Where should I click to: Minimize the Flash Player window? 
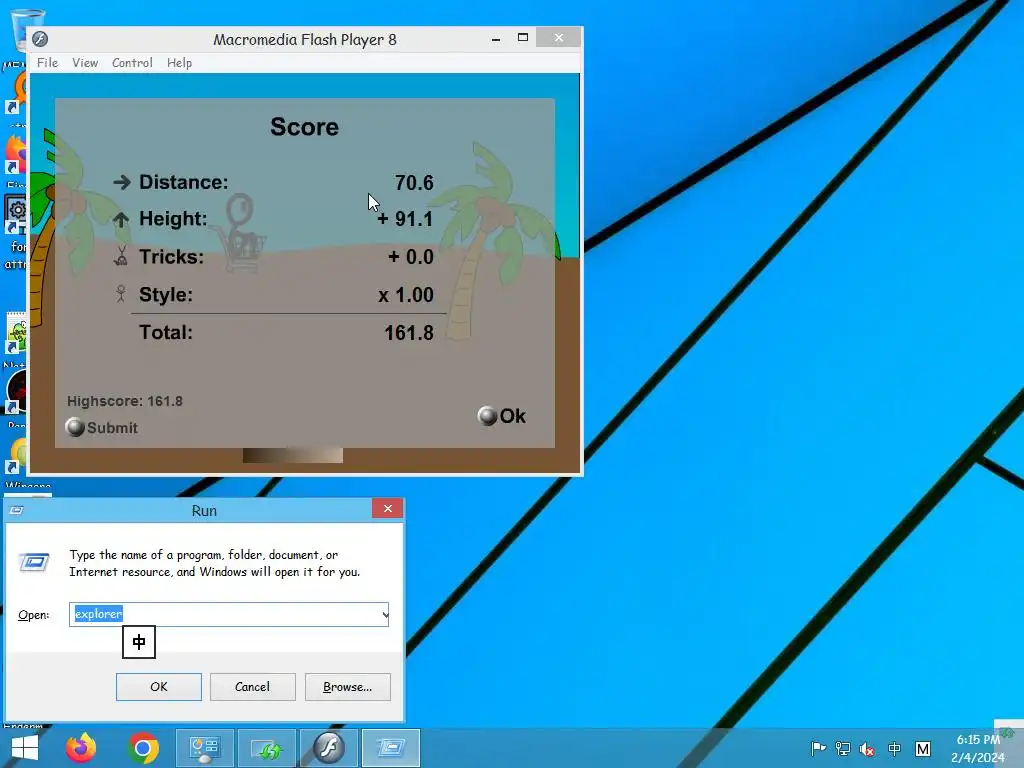pos(496,39)
